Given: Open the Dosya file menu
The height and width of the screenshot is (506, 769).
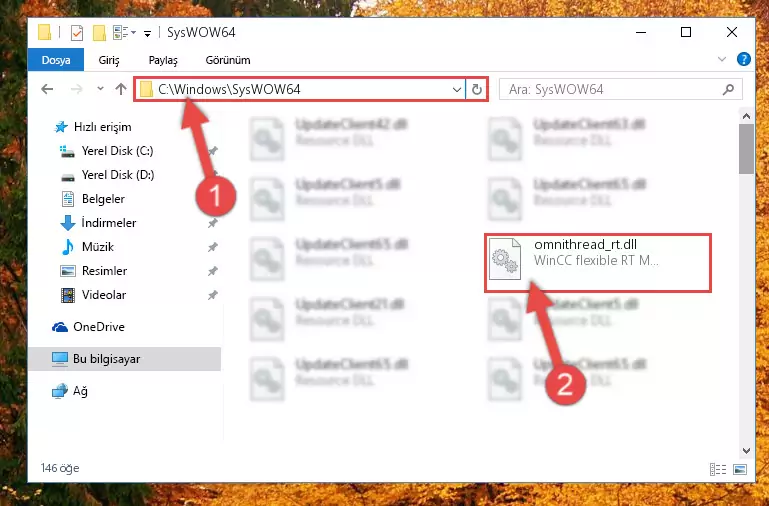Looking at the screenshot, I should [56, 60].
